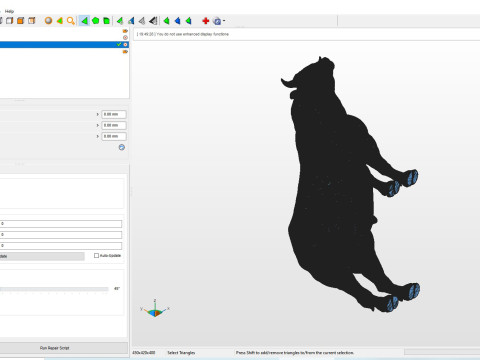Image resolution: width=480 pixels, height=360 pixels.
Task: Expand the arrow beside the first 0.00 mm field
Action: tap(98, 114)
